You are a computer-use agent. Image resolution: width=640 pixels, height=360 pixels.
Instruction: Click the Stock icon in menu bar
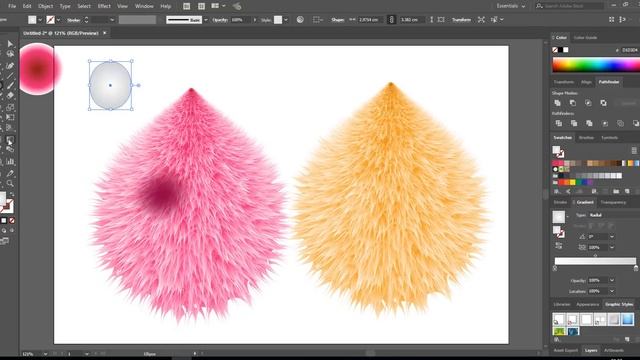coord(201,6)
